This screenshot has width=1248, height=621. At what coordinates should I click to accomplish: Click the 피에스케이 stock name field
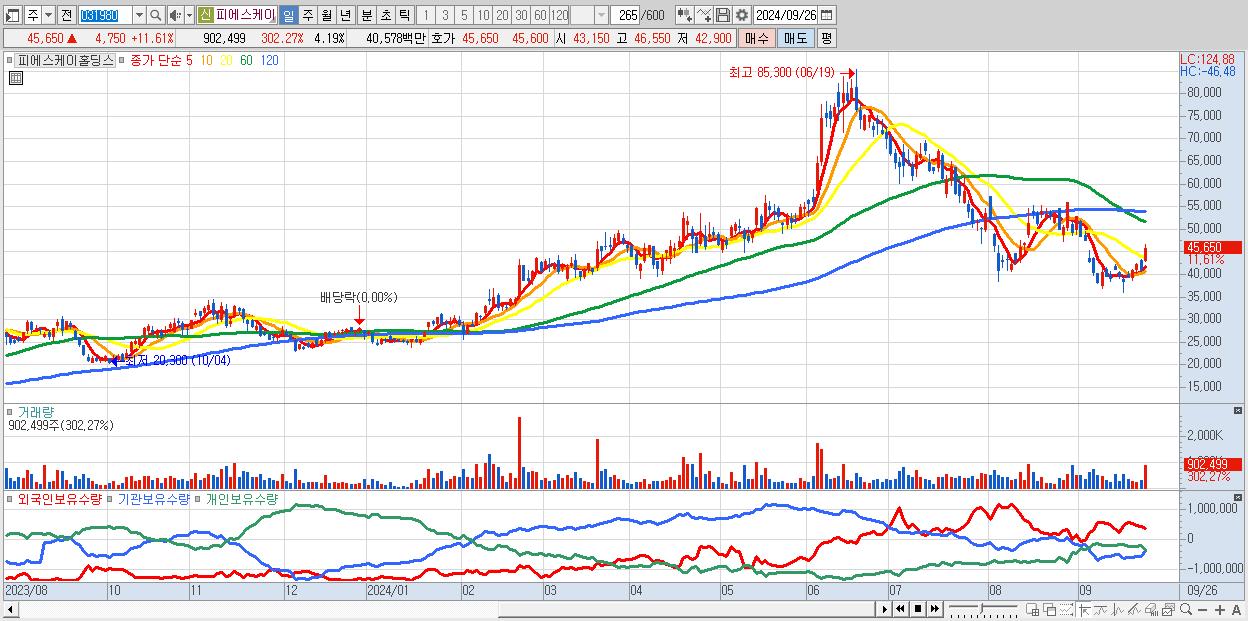[245, 15]
